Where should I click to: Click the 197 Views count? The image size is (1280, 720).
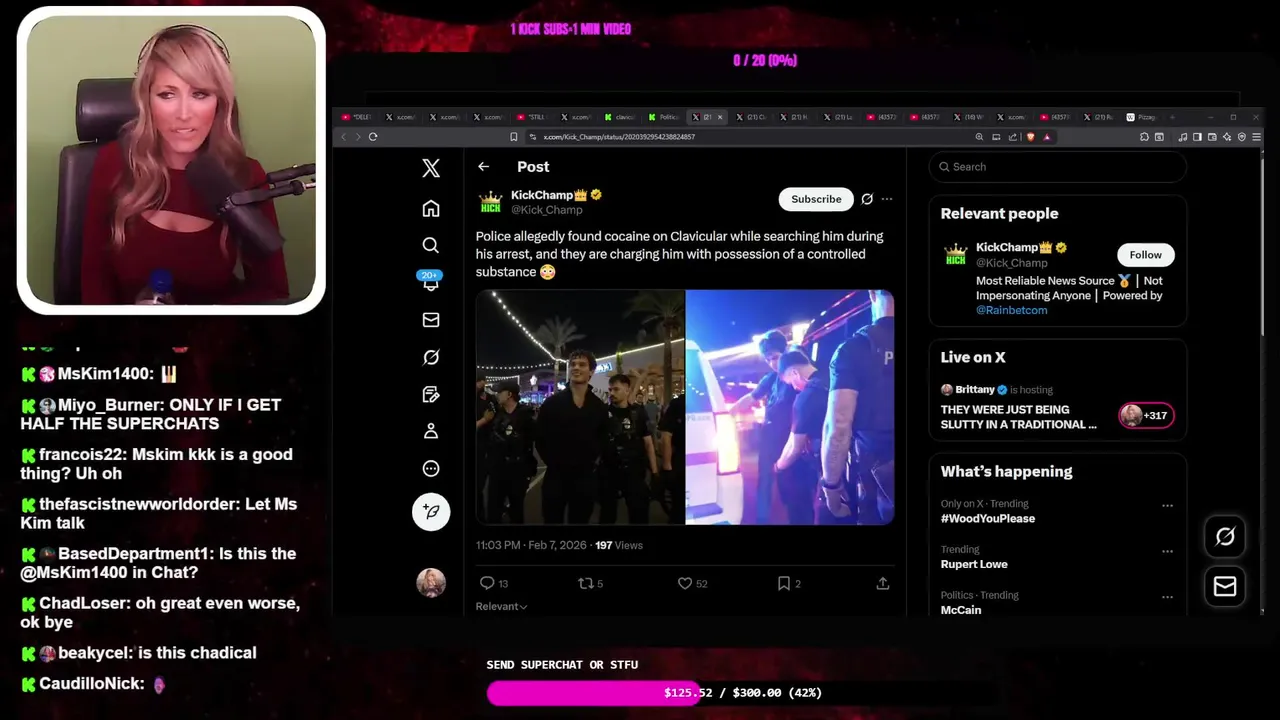click(618, 545)
